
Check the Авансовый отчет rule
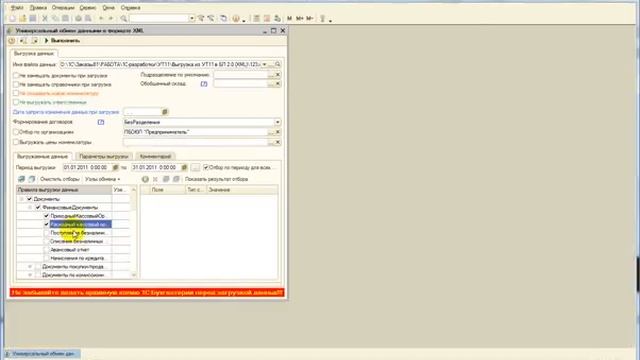[46, 250]
